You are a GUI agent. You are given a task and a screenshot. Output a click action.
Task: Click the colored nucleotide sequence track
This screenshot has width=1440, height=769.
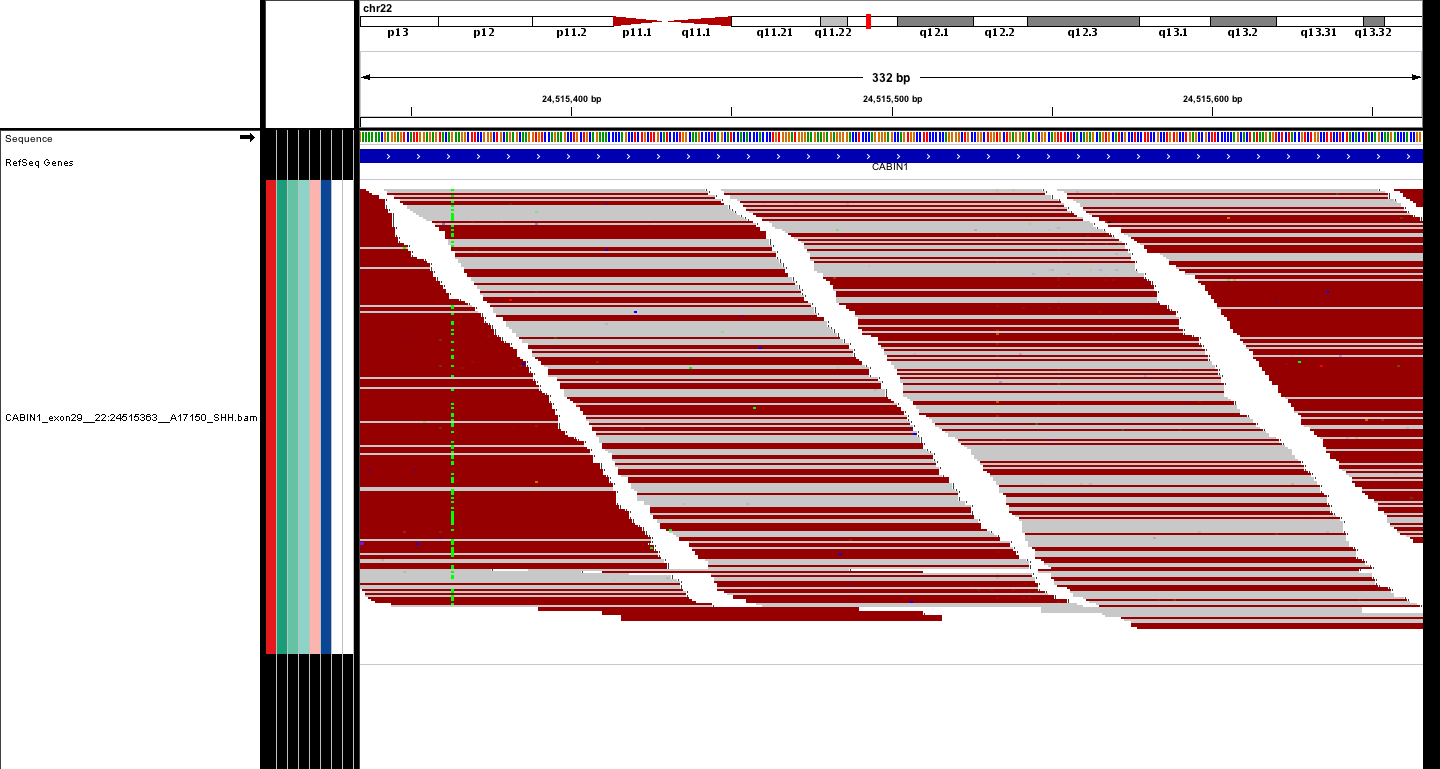tap(891, 137)
